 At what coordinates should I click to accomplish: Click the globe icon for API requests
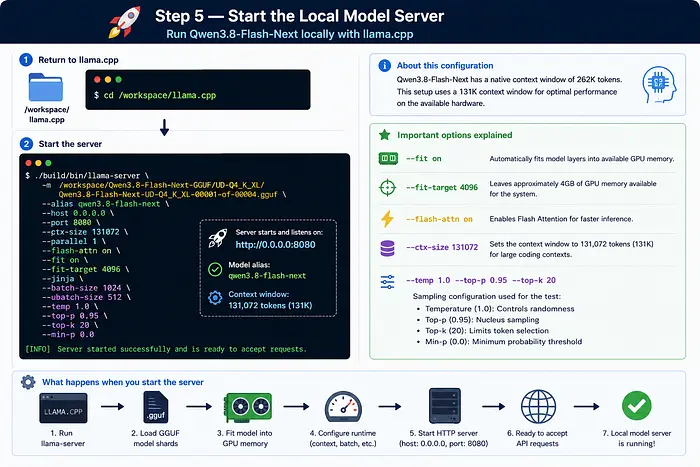(538, 407)
